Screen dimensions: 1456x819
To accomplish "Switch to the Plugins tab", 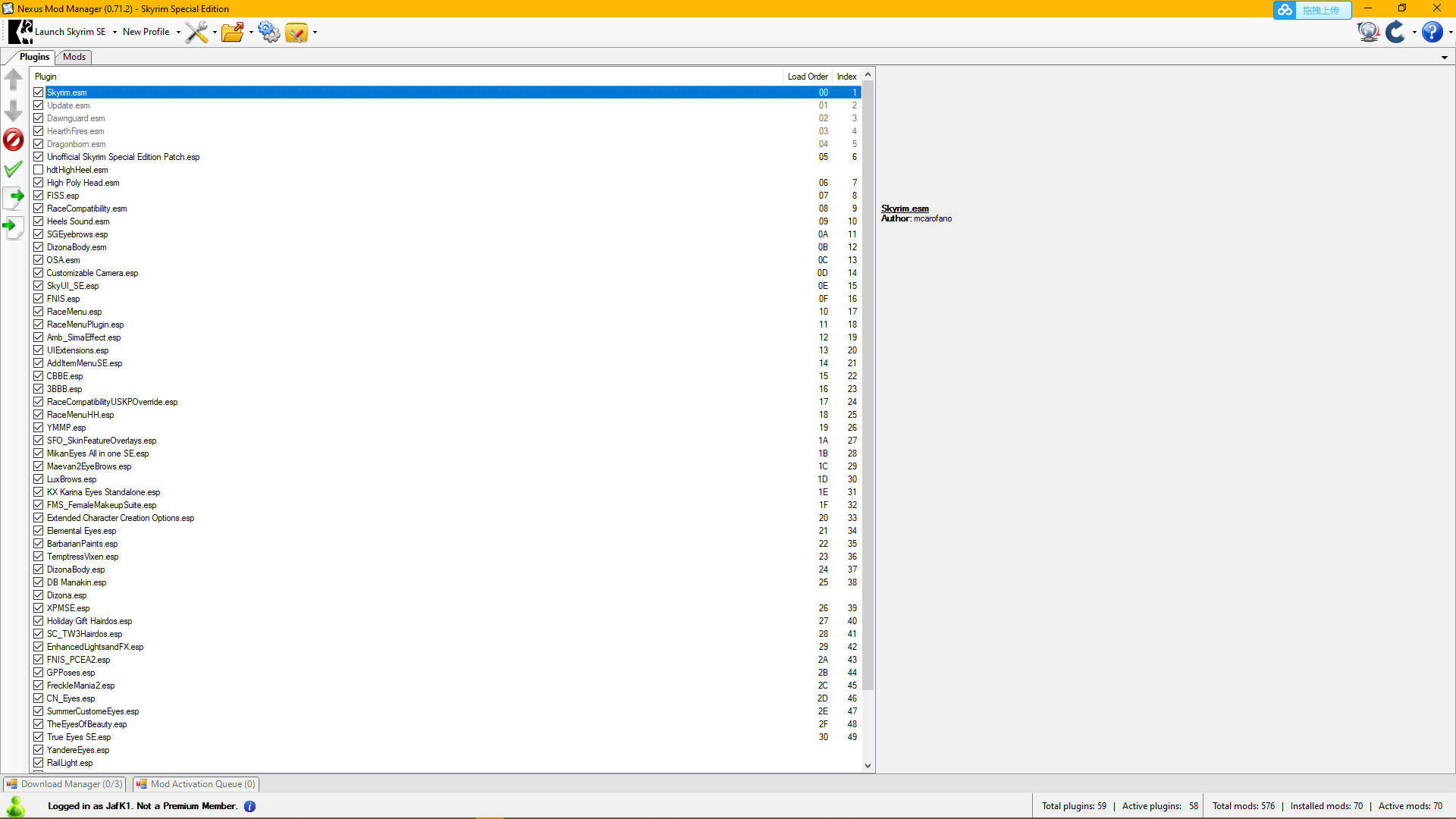I will 33,57.
